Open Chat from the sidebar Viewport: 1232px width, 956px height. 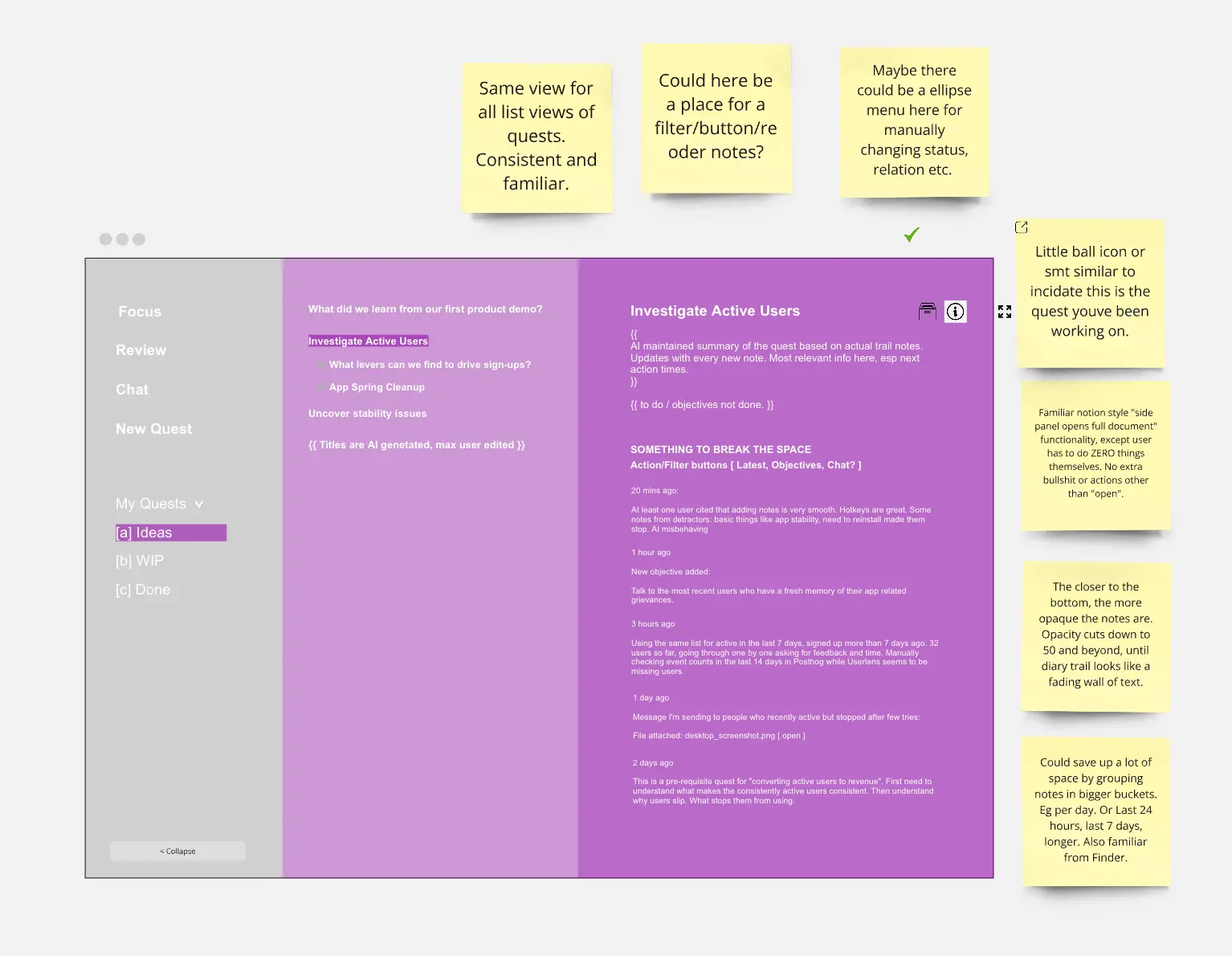tap(133, 390)
